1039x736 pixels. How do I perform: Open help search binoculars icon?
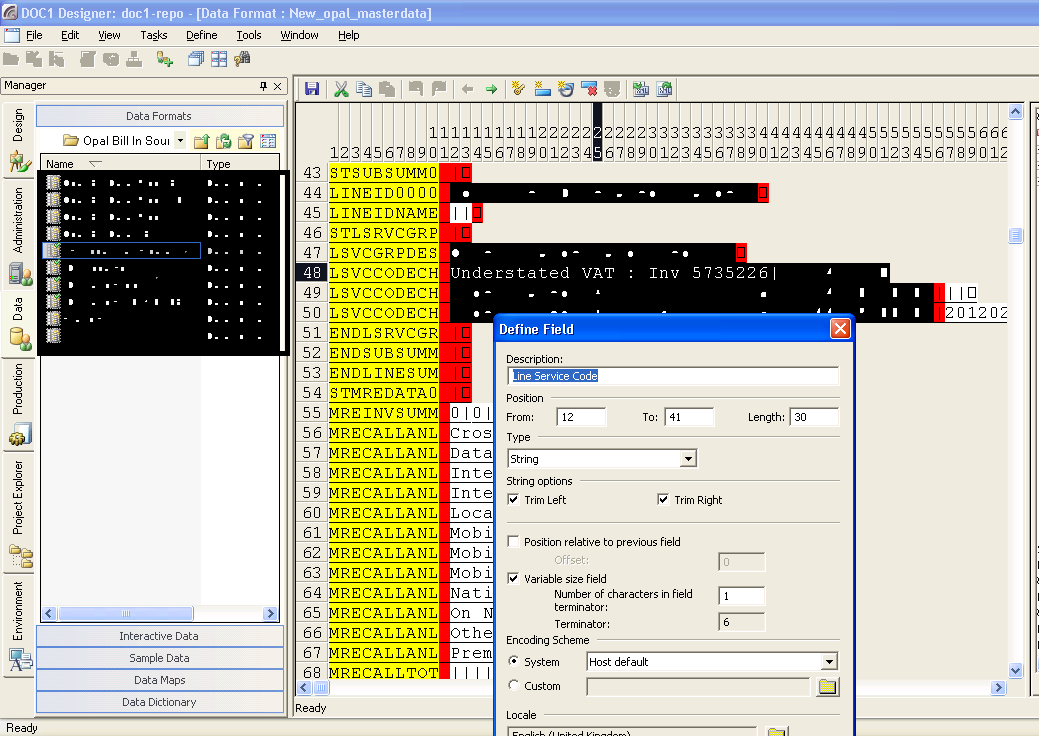[243, 60]
